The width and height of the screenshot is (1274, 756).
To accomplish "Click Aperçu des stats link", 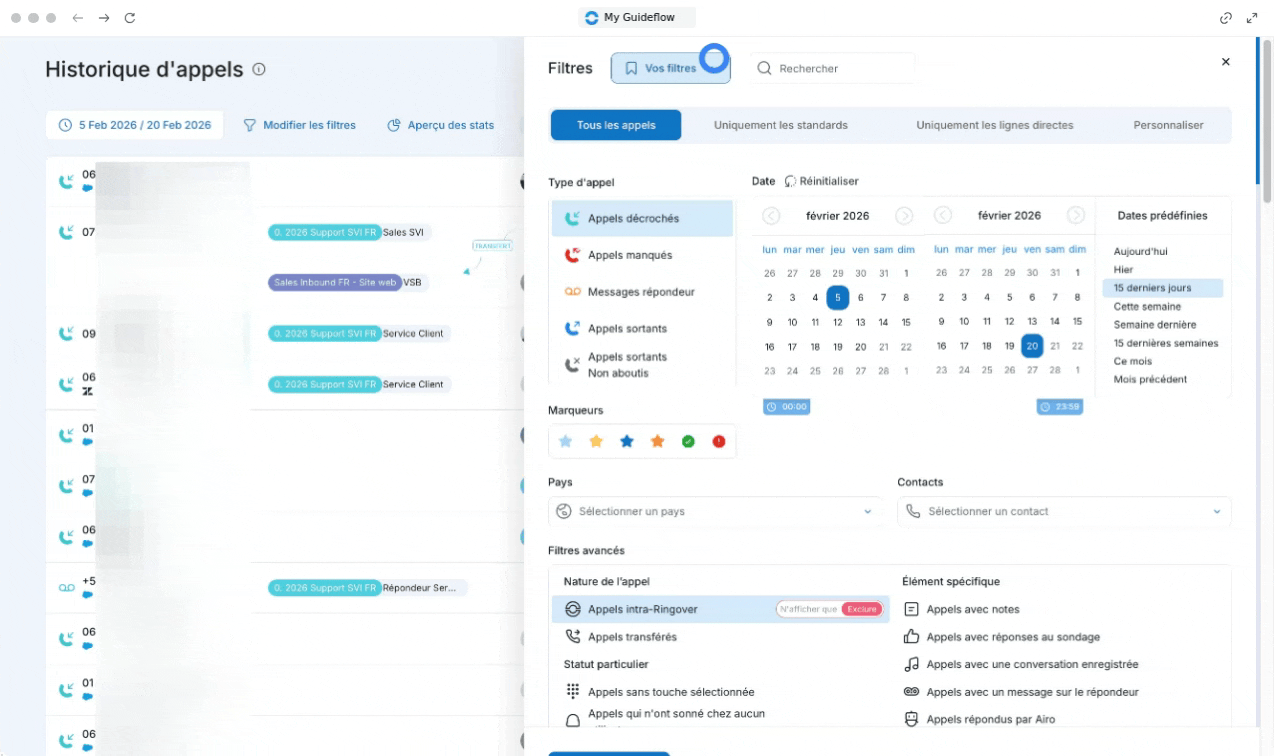I will click(440, 125).
